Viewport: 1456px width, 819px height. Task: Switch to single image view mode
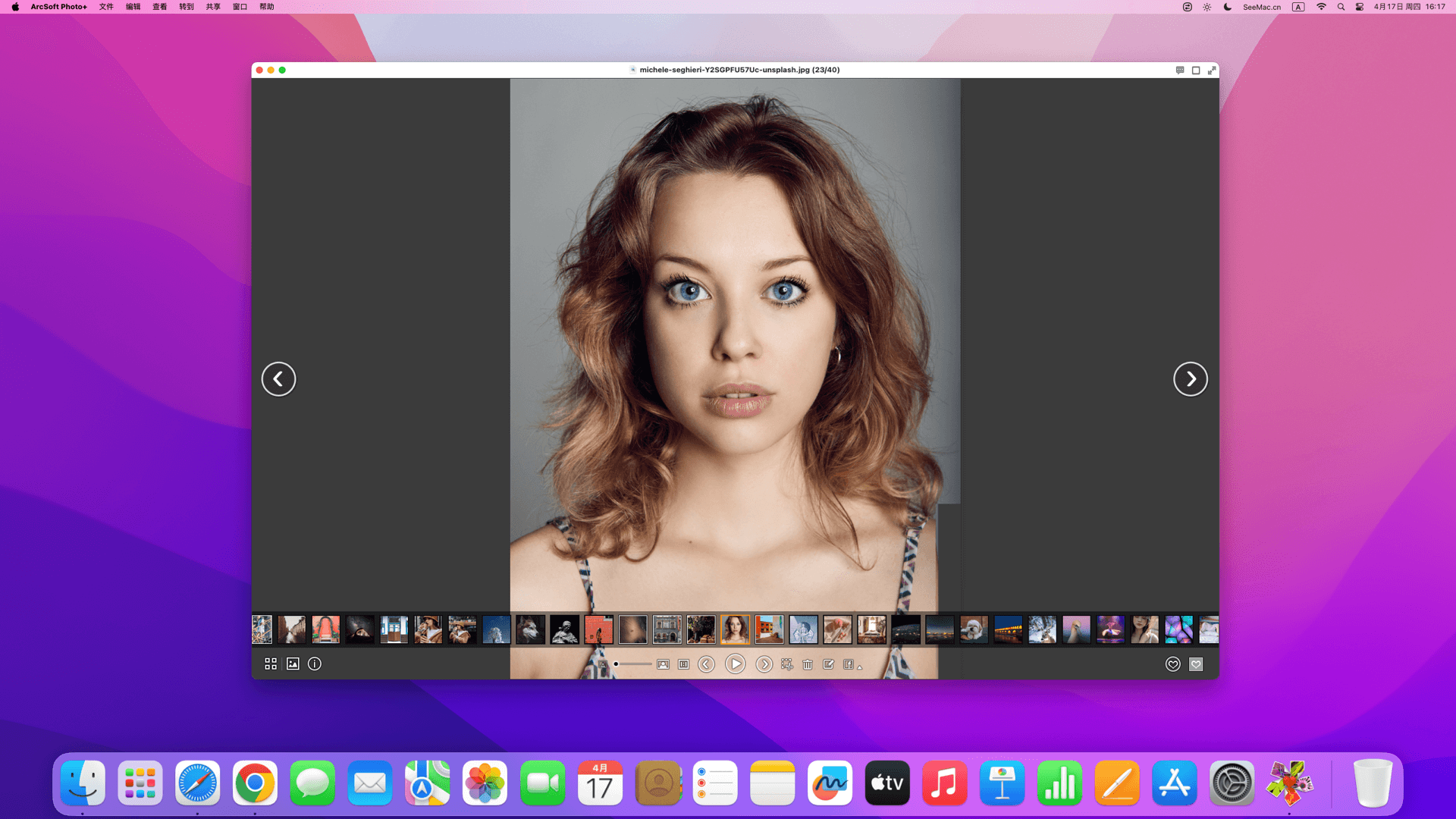tap(293, 664)
